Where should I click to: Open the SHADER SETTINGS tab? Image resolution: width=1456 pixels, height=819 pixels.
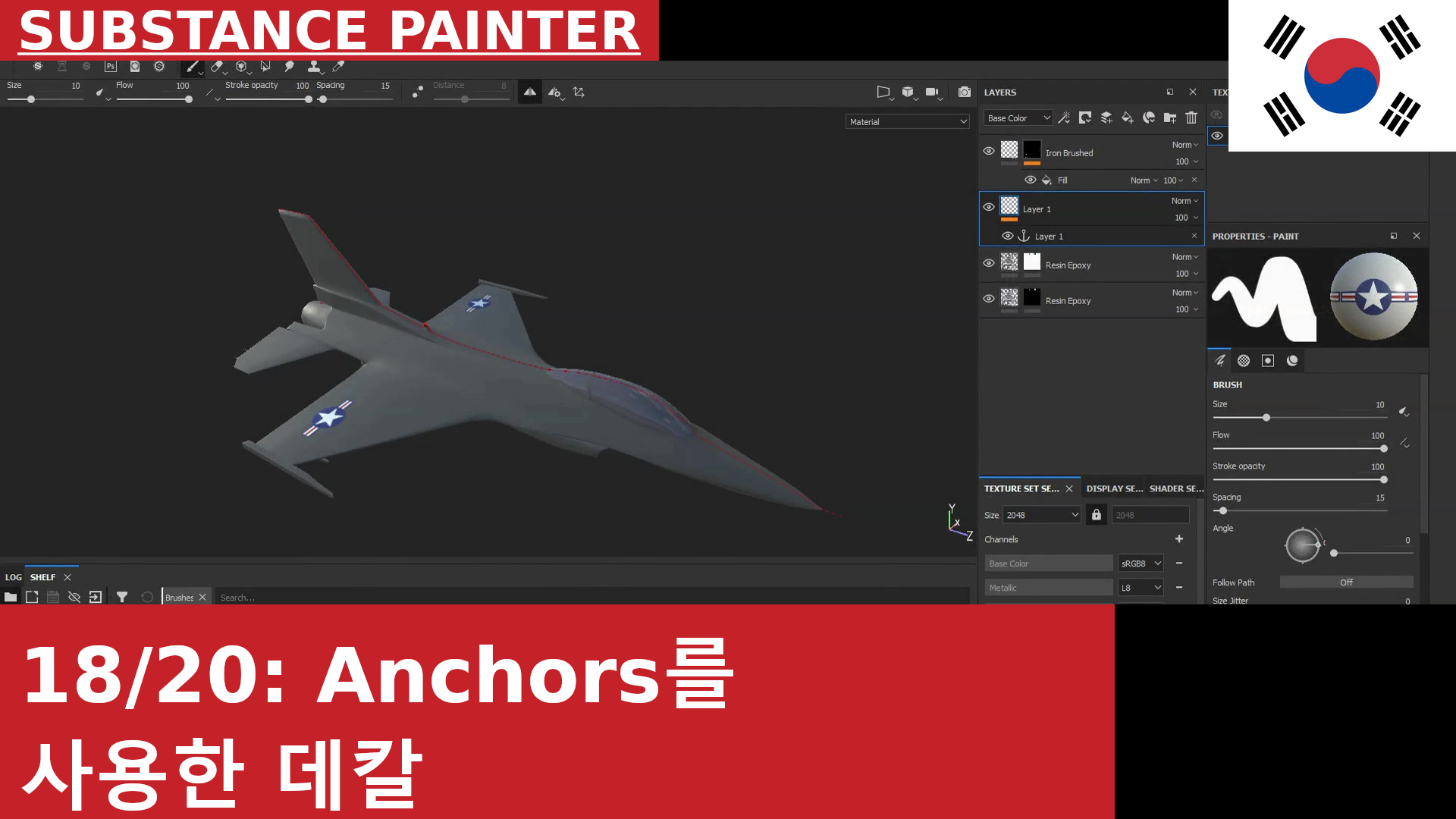1176,488
